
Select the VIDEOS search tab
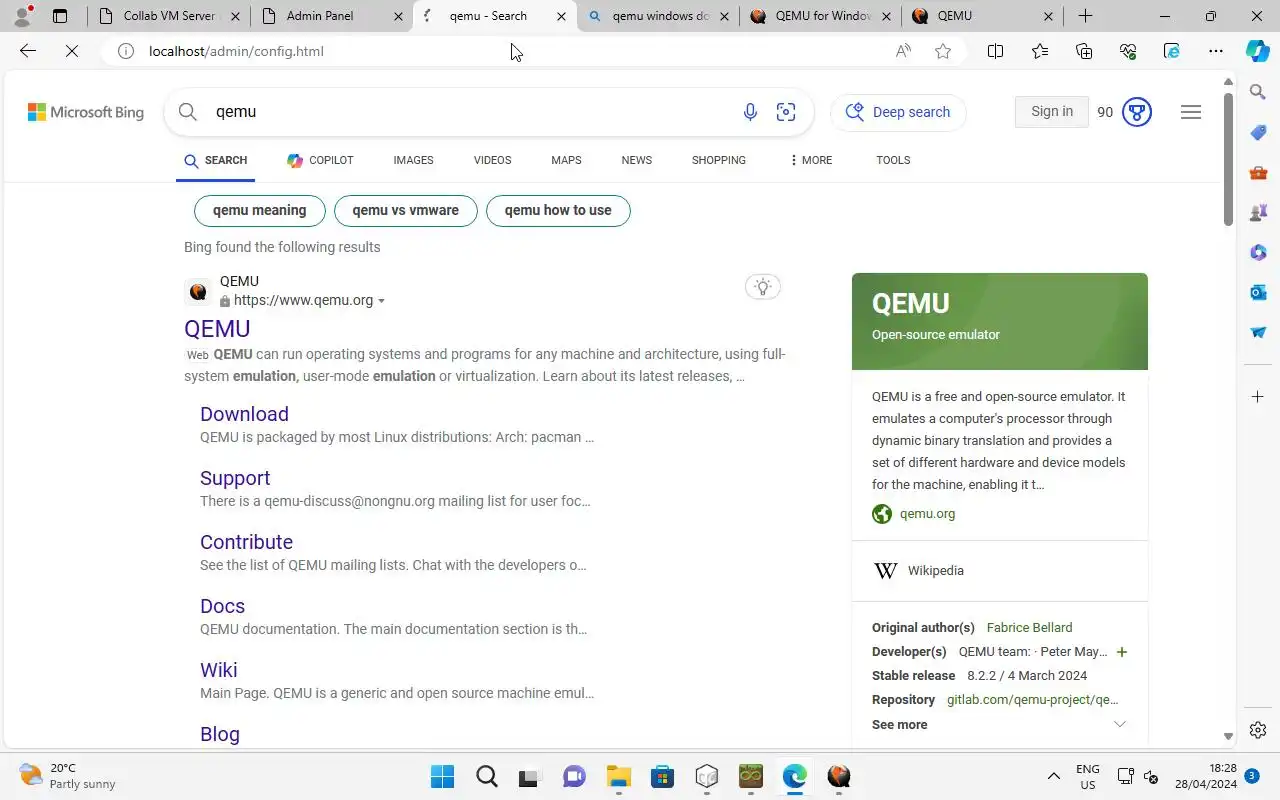492,160
